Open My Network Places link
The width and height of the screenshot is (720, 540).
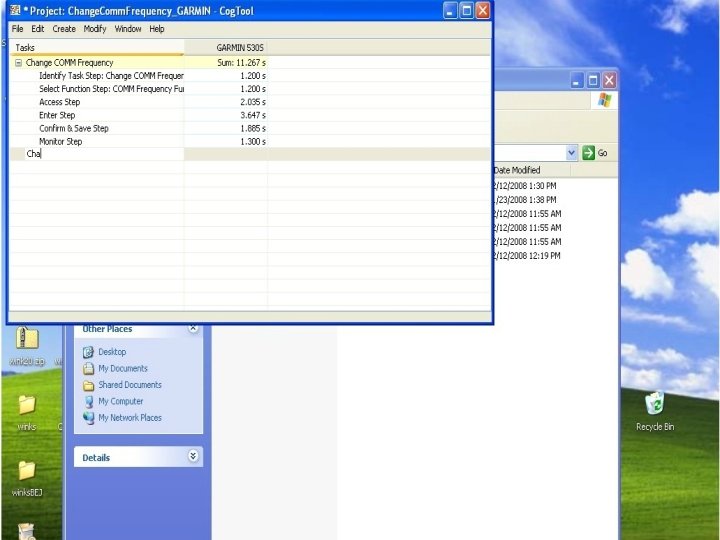pyautogui.click(x=130, y=418)
